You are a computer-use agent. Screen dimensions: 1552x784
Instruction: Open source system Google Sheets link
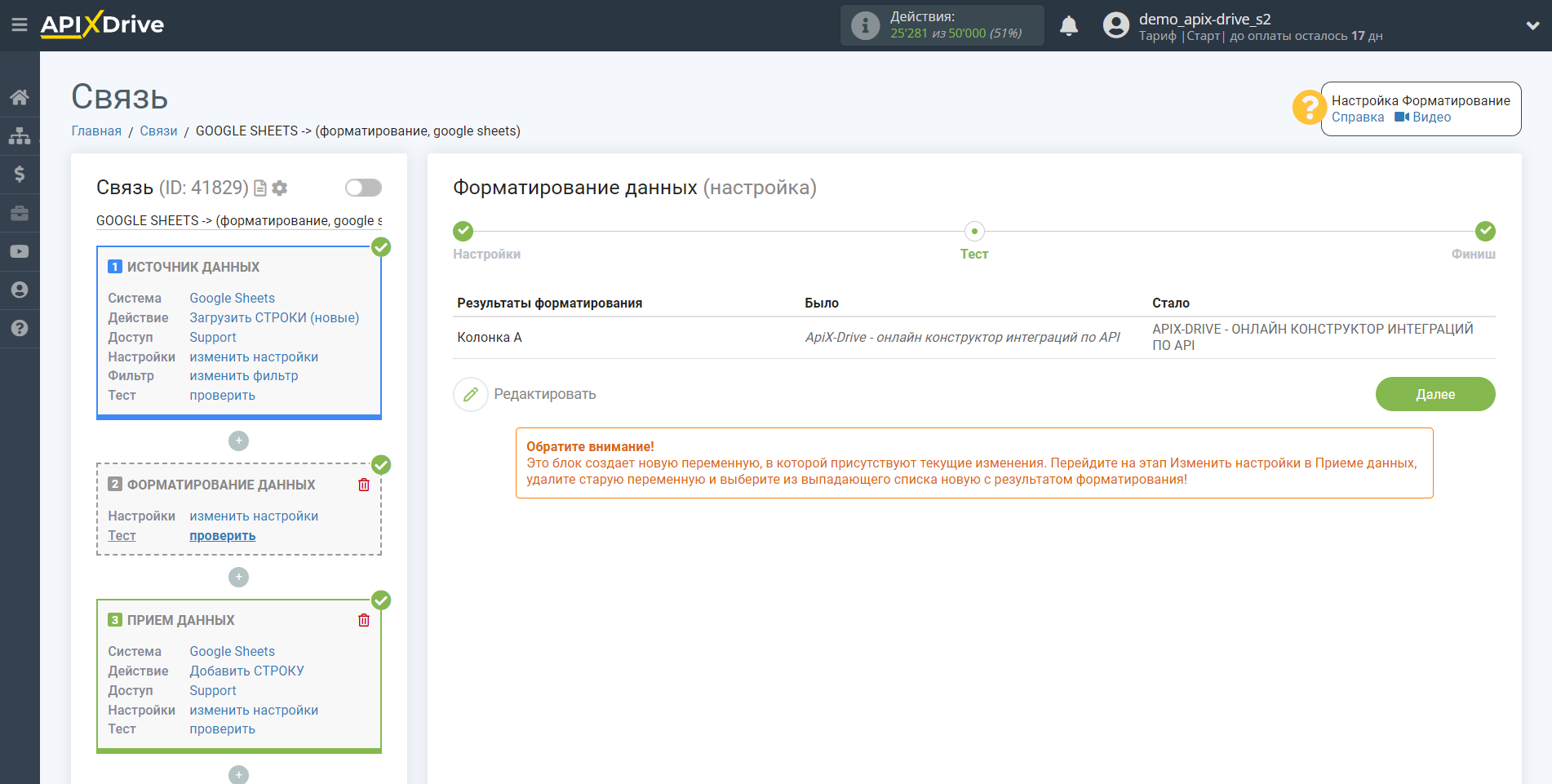[x=232, y=299]
